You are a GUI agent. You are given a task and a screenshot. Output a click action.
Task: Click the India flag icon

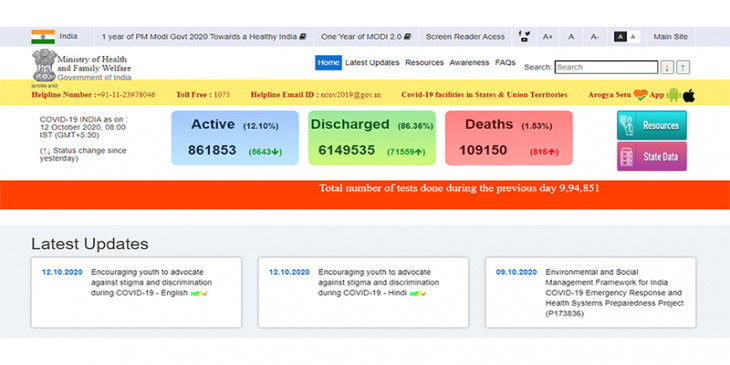click(x=43, y=37)
